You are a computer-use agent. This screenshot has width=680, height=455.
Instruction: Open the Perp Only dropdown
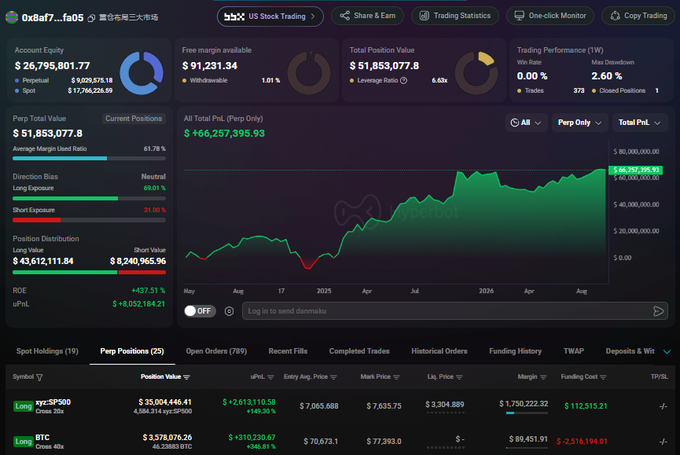click(579, 123)
